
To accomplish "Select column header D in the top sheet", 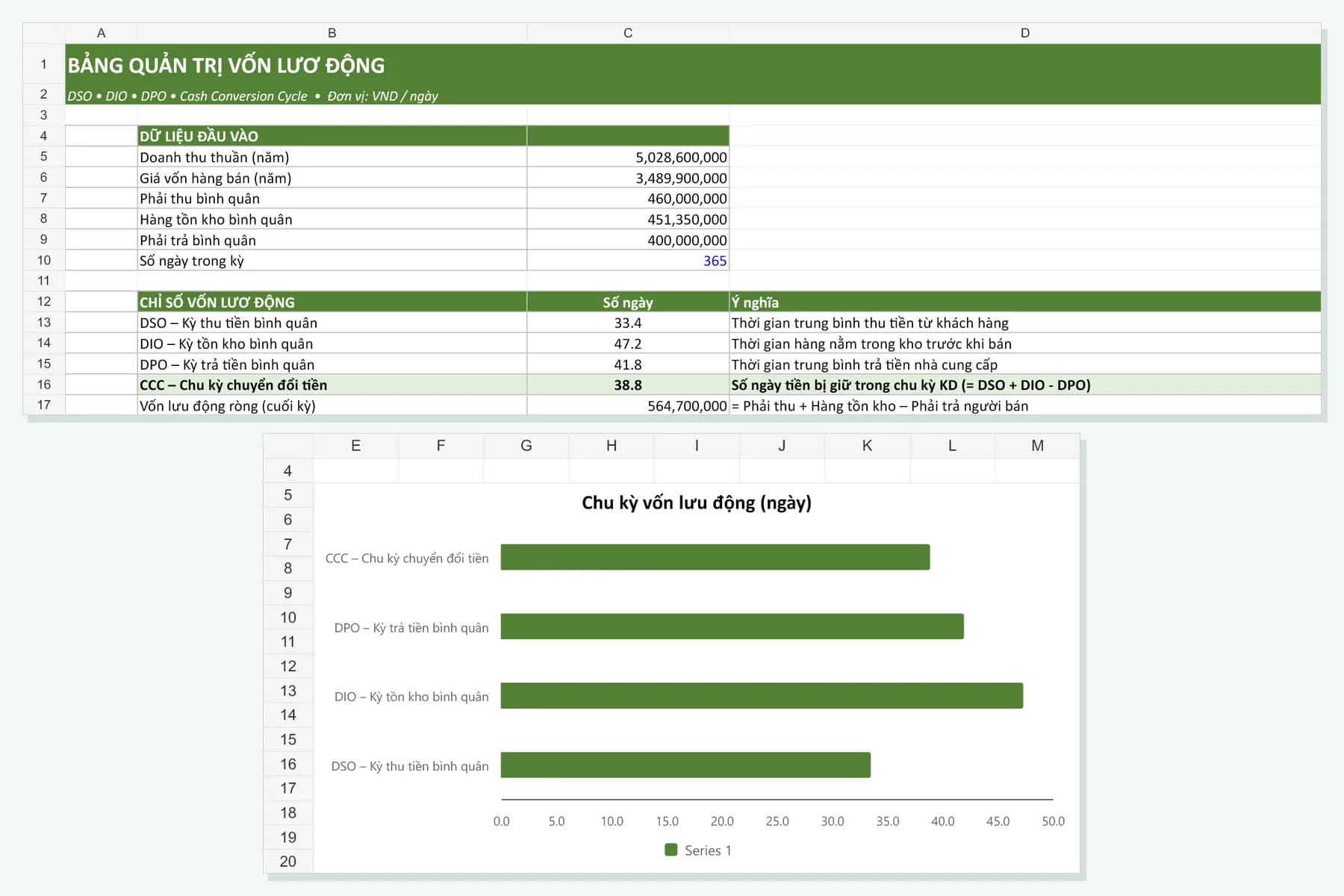I will click(x=1025, y=33).
